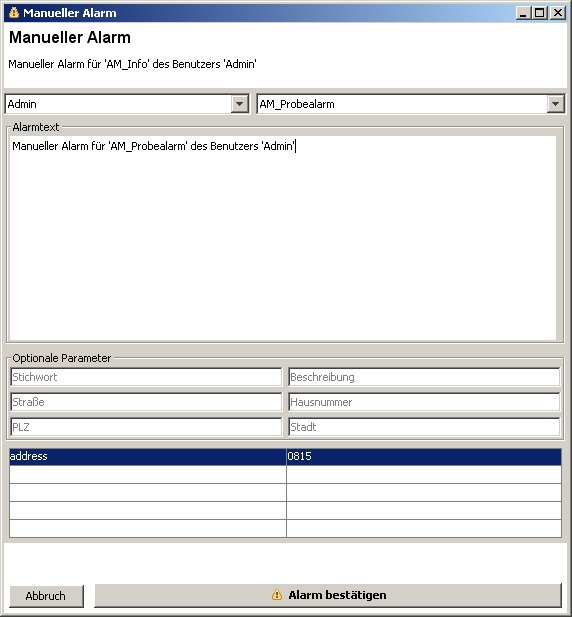Click the PLZ input field

coord(146,427)
